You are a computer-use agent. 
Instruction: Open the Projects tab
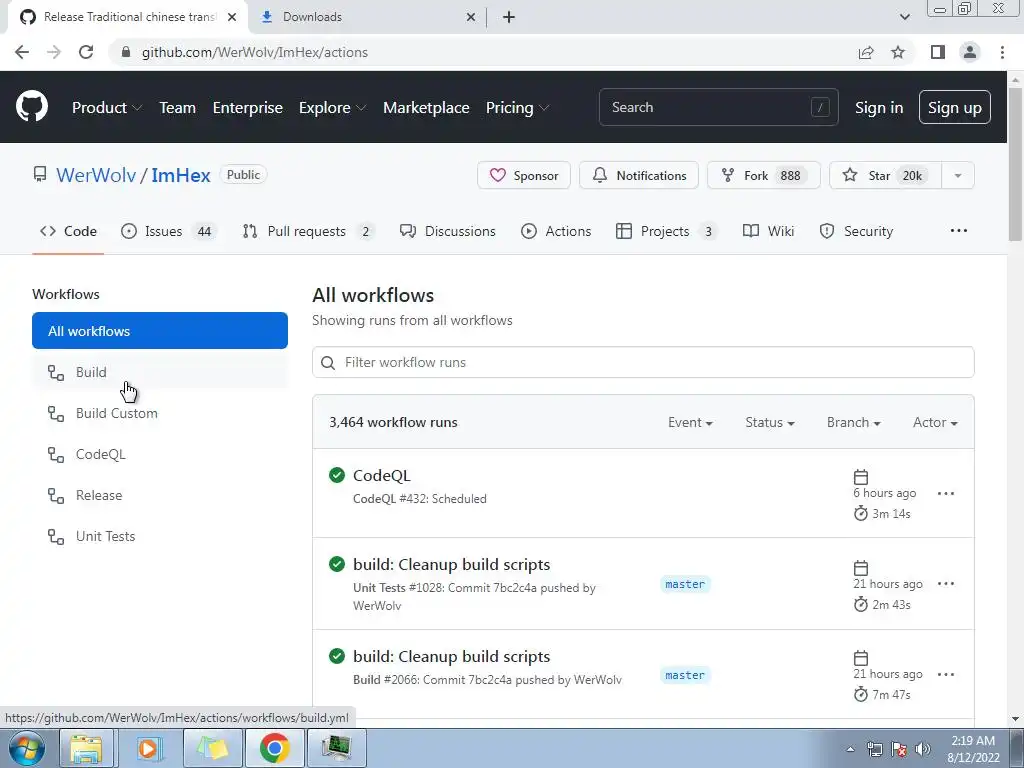tap(666, 231)
